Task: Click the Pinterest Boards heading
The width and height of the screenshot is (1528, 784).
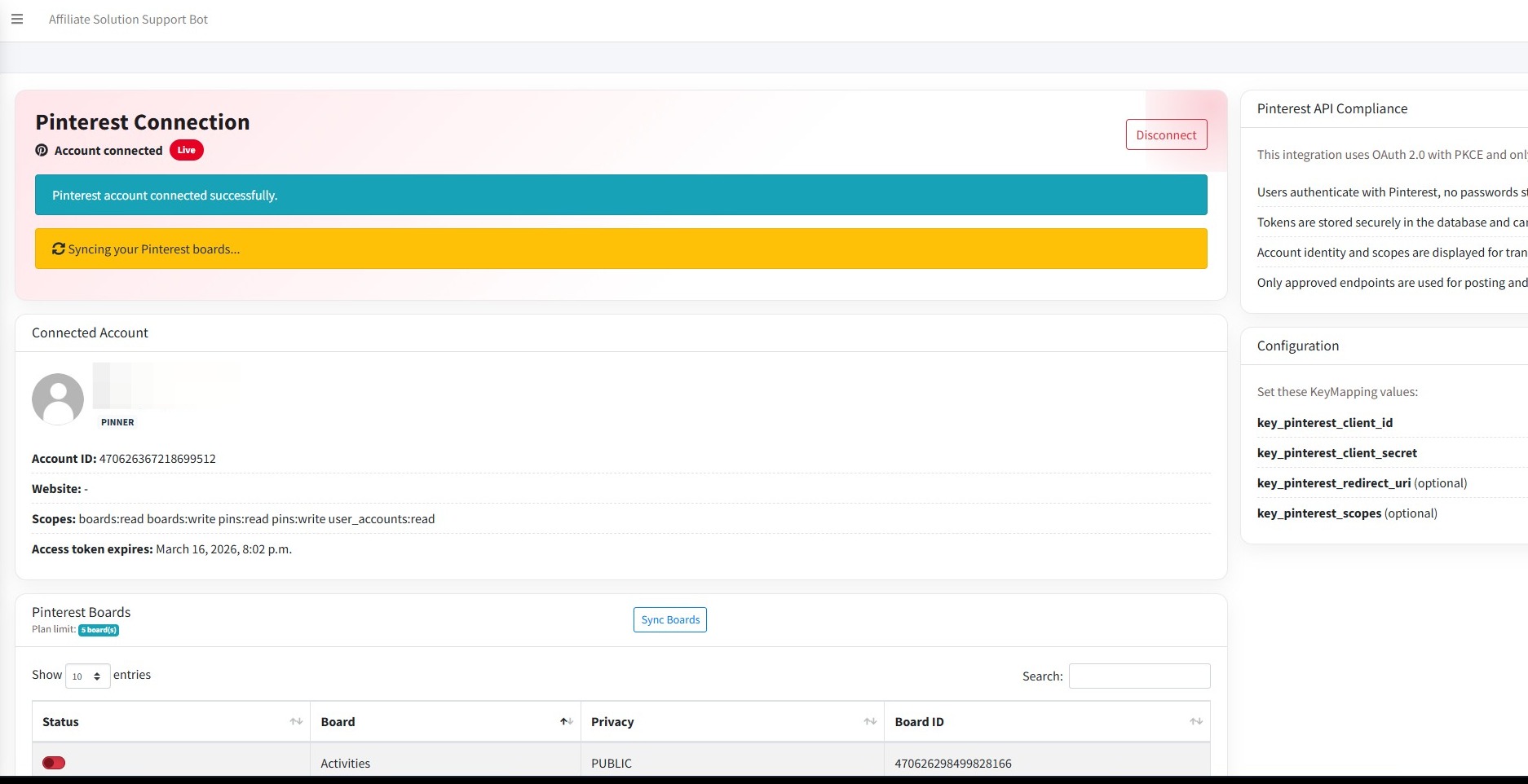Action: pos(81,612)
